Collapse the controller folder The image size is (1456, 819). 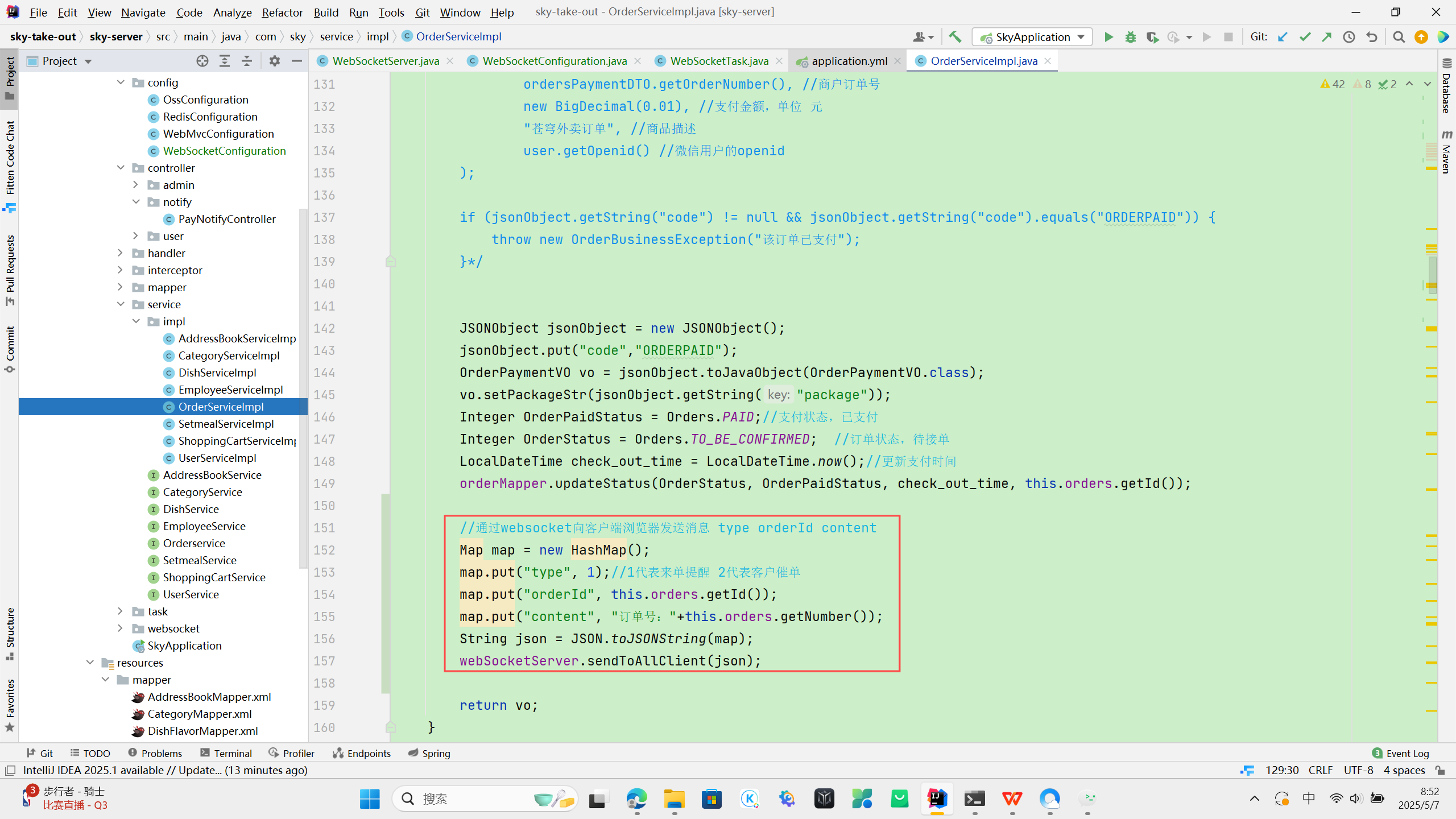[x=120, y=168]
